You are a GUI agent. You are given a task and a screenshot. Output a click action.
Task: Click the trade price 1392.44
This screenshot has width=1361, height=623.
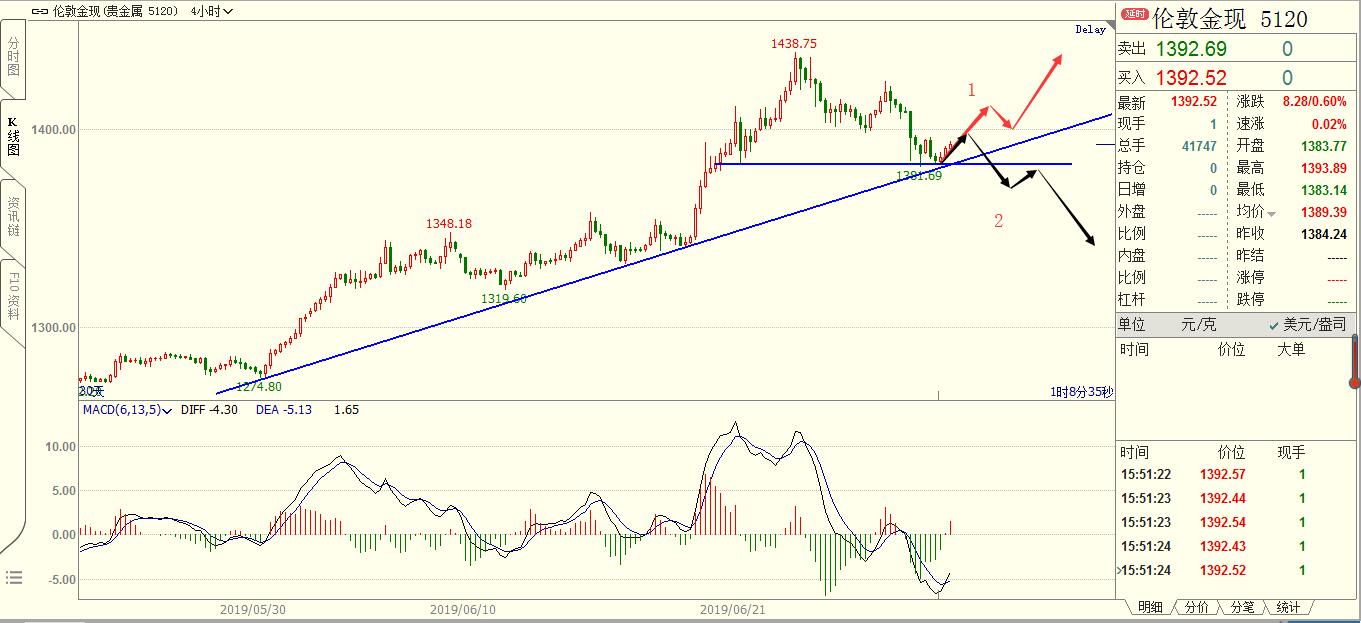coord(1222,498)
